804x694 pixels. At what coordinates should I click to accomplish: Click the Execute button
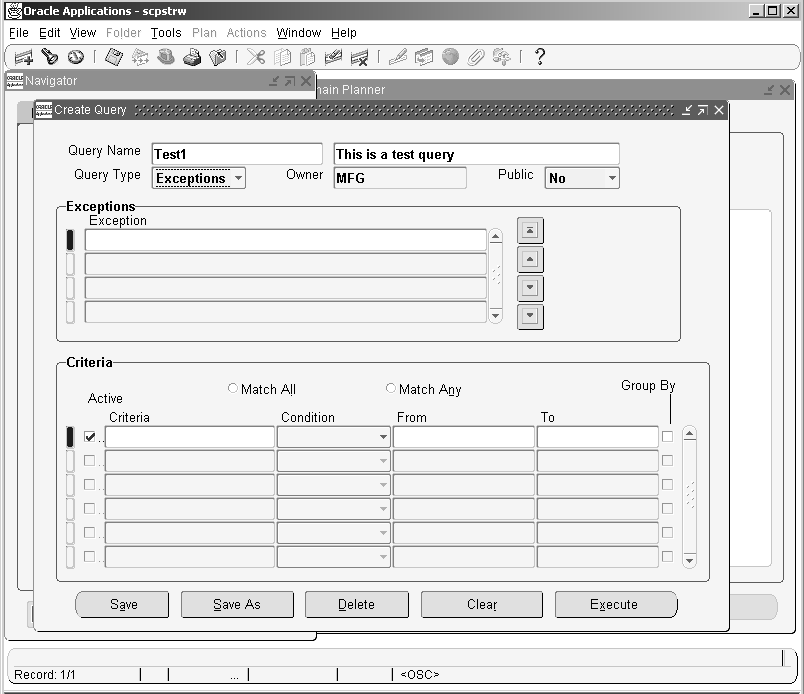615,604
